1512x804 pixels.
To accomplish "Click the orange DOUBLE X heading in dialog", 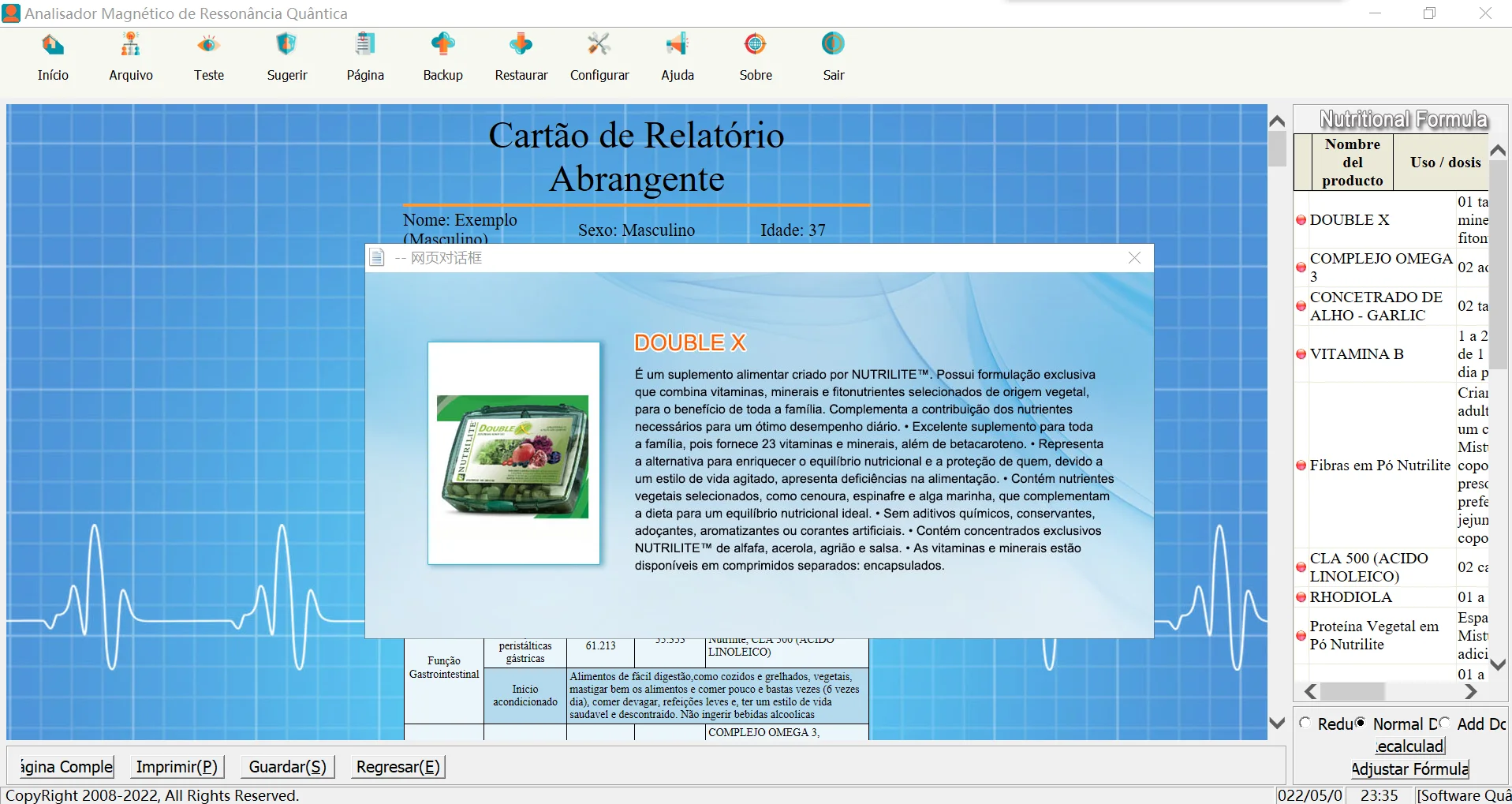I will pyautogui.click(x=690, y=343).
